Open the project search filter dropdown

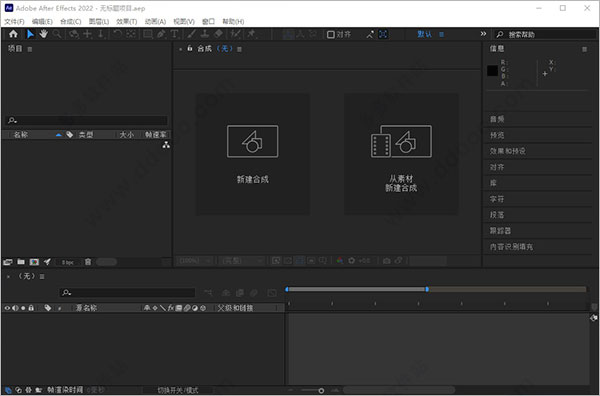[12, 120]
